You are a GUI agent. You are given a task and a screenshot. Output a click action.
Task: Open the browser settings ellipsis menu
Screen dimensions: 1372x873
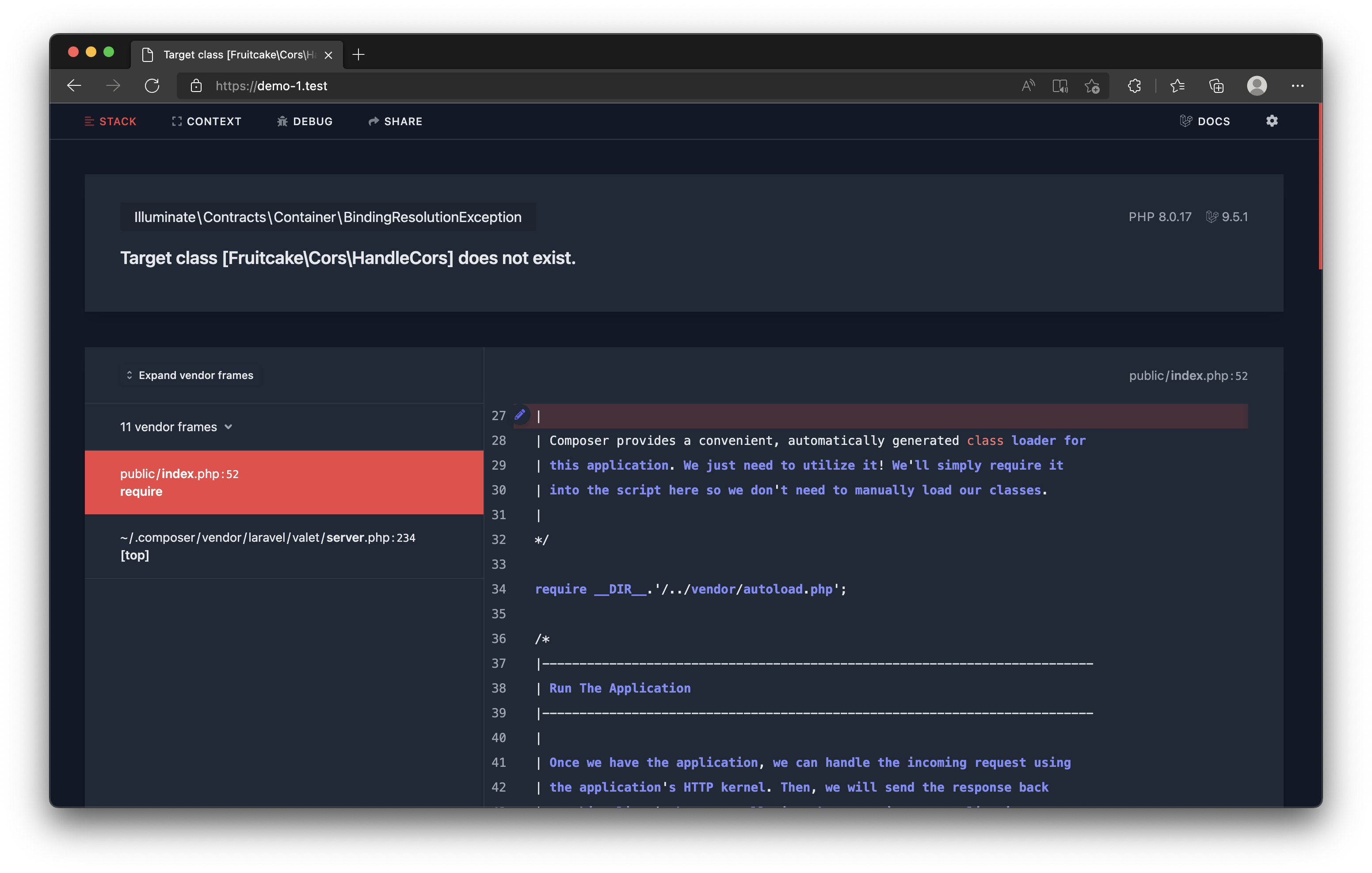1297,85
